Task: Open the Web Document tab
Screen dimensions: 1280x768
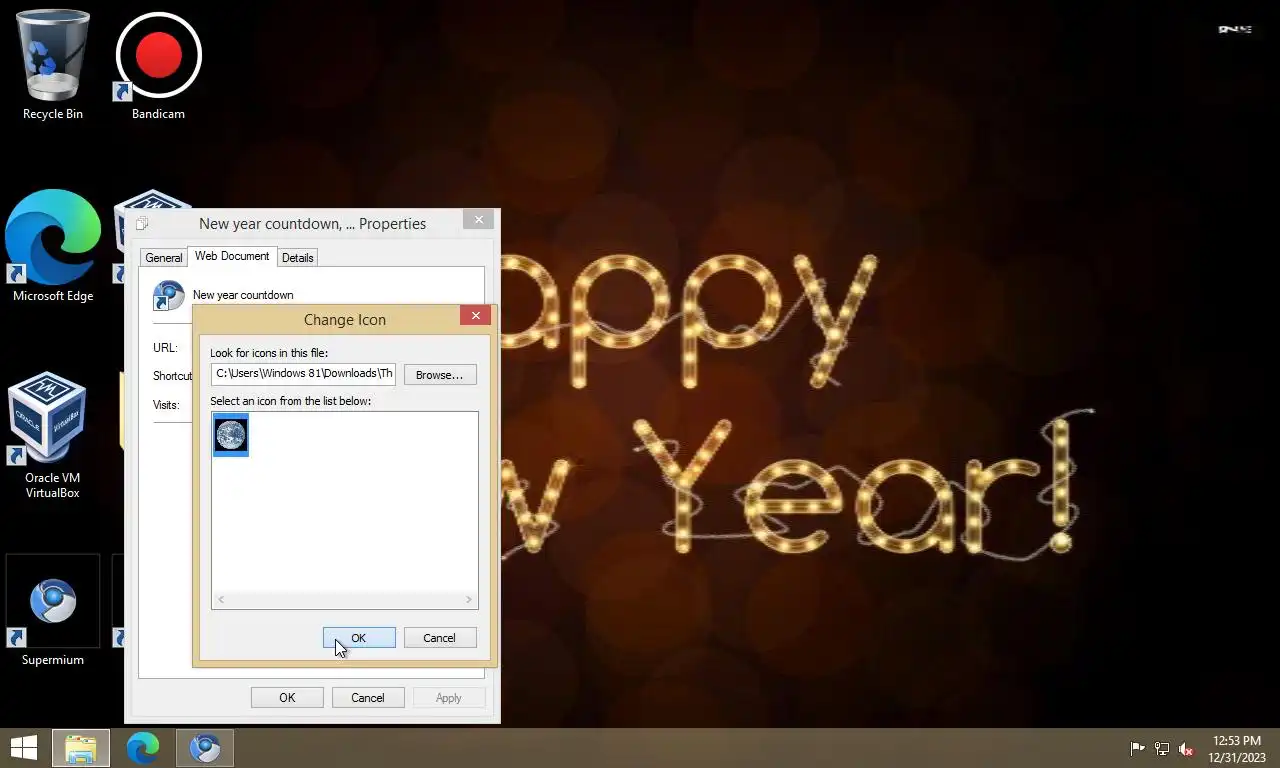Action: (x=232, y=256)
